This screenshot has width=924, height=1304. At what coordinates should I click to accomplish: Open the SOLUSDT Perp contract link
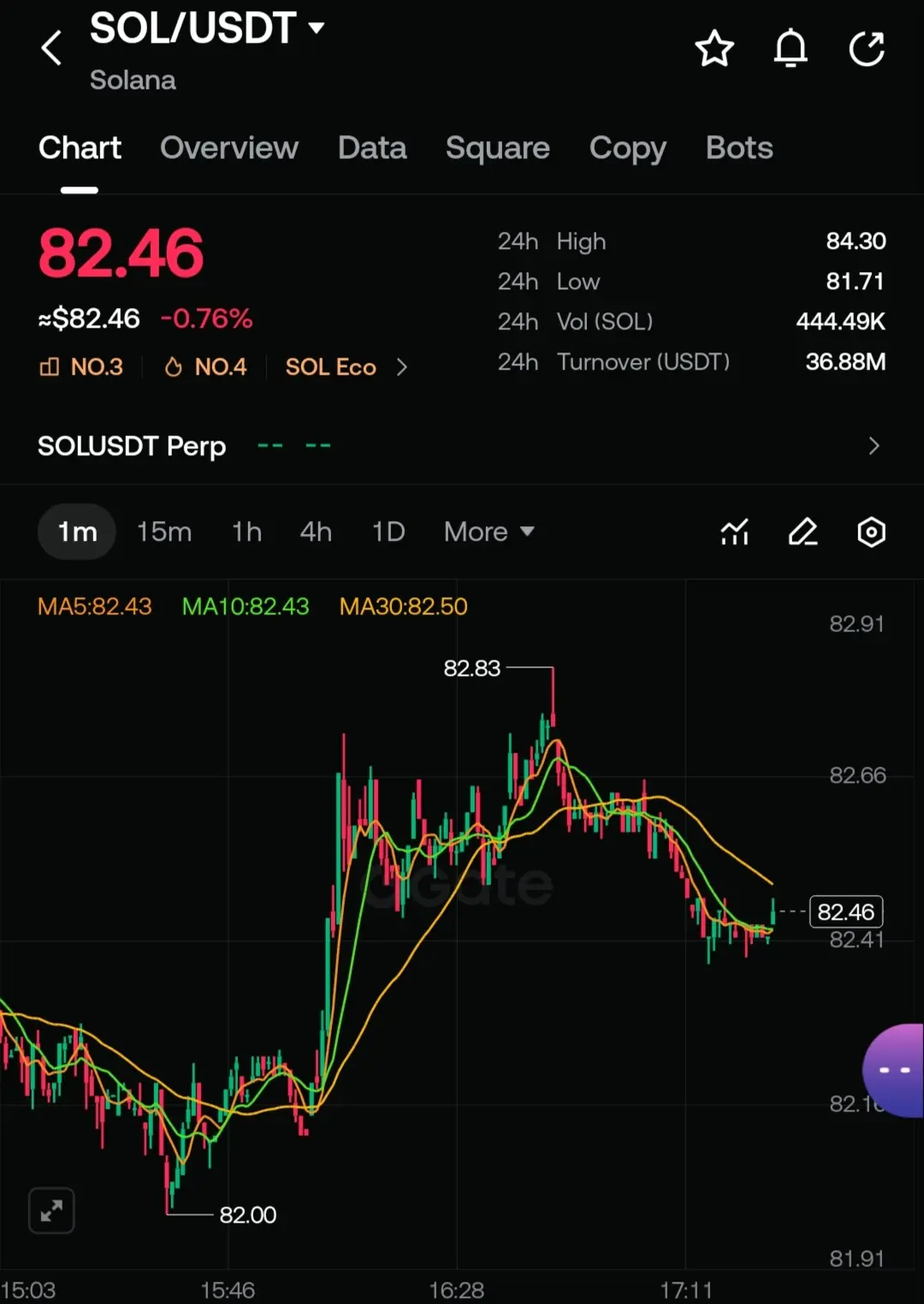[x=132, y=446]
